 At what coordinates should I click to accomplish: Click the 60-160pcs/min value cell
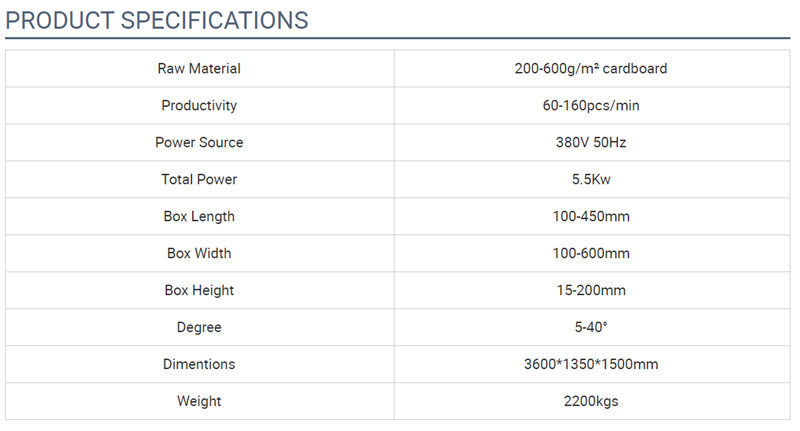(x=592, y=106)
